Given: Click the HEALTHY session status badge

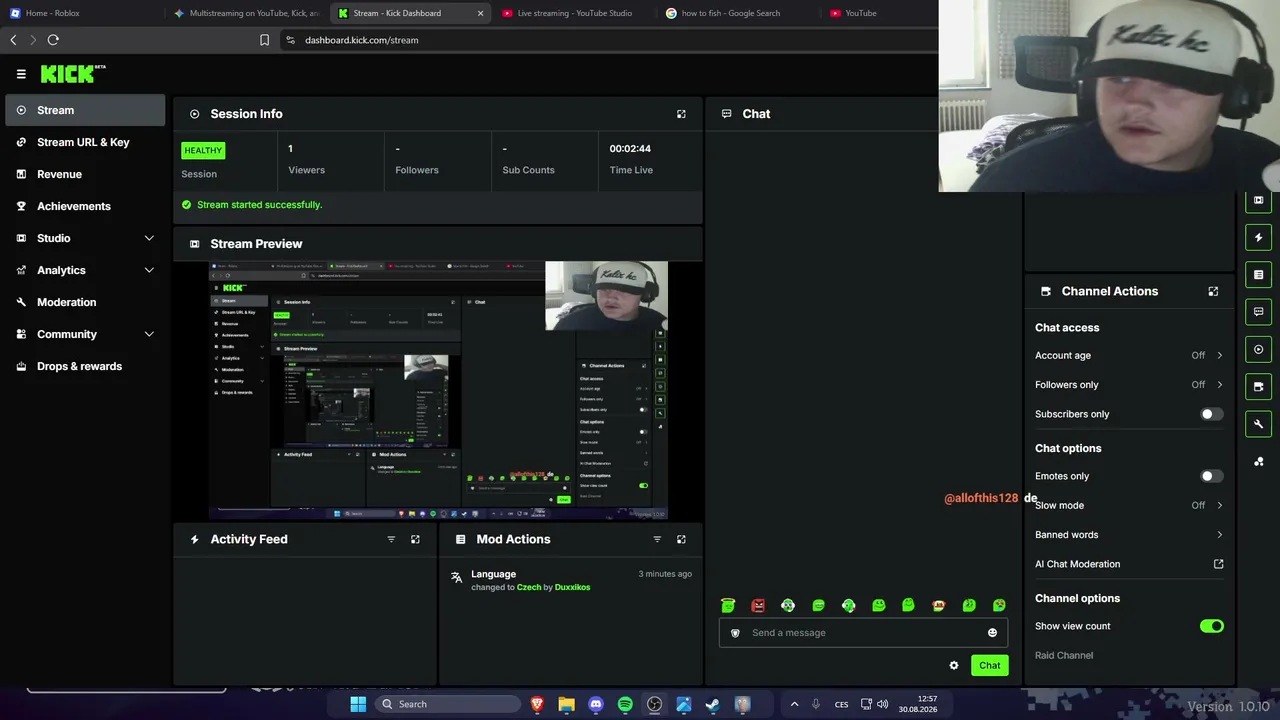Looking at the screenshot, I should coord(203,150).
